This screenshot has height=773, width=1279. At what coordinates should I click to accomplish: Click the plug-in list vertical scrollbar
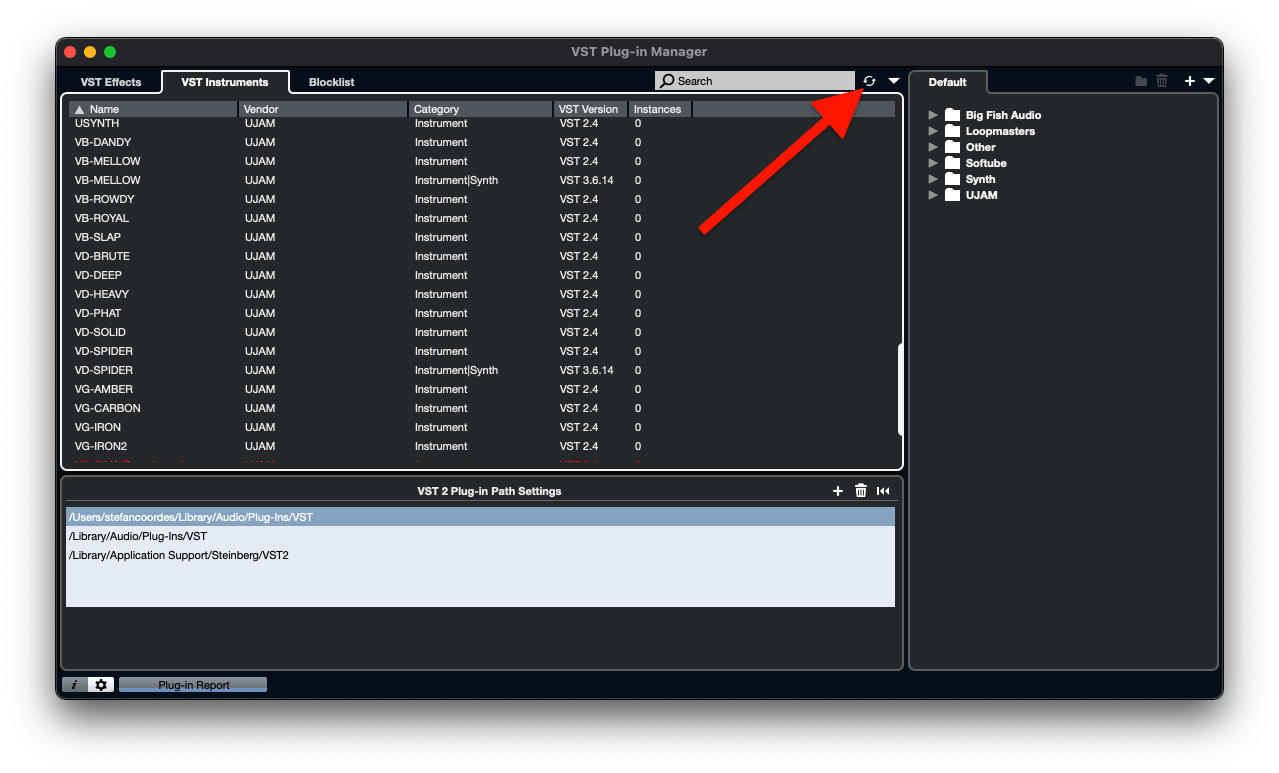(x=900, y=389)
